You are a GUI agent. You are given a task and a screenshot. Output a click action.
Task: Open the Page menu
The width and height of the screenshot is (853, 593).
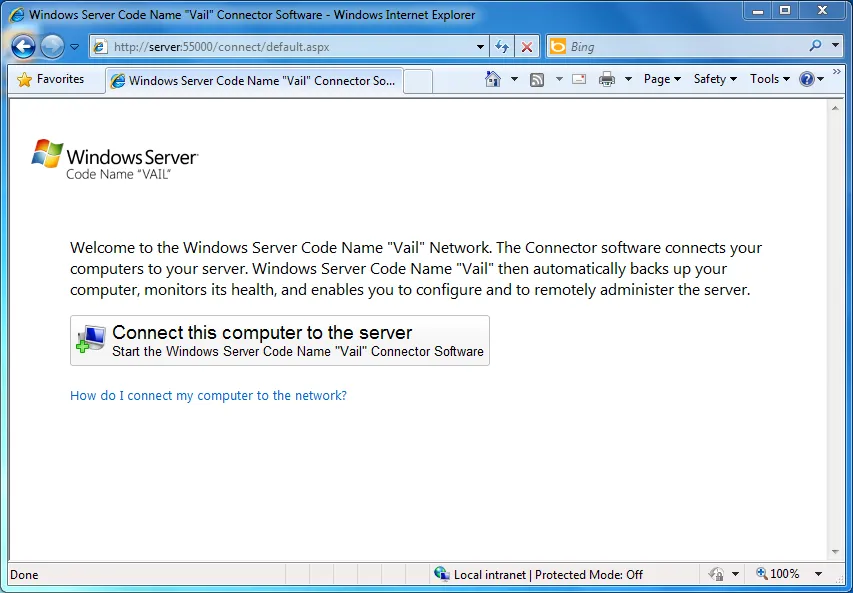point(662,79)
